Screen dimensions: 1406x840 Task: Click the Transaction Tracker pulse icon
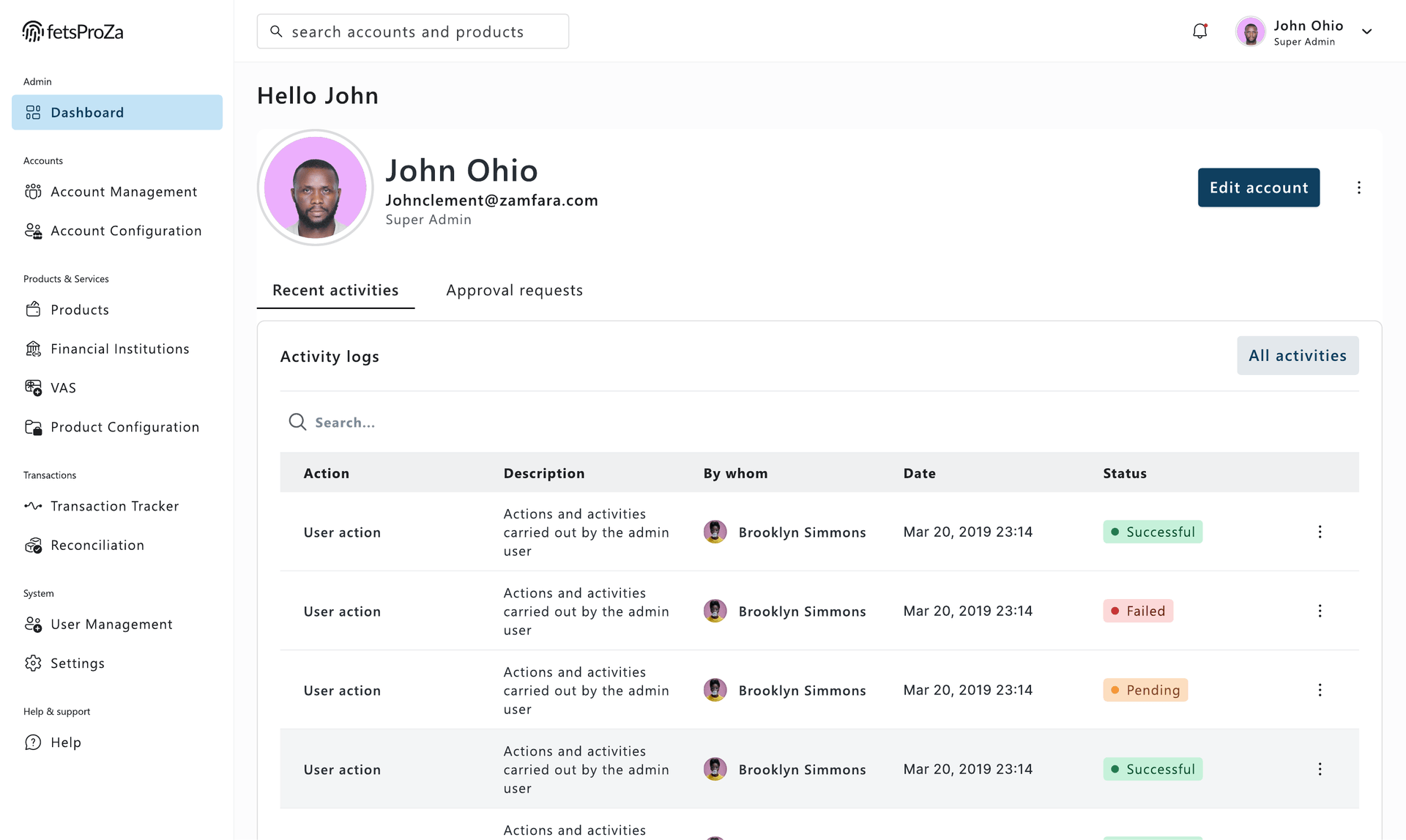pyautogui.click(x=33, y=506)
